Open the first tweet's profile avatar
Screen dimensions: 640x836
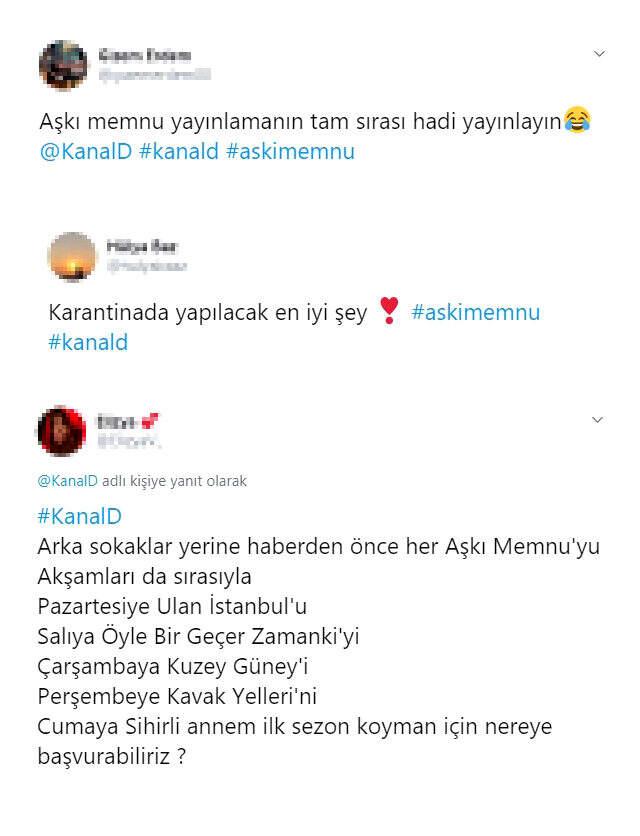[63, 65]
